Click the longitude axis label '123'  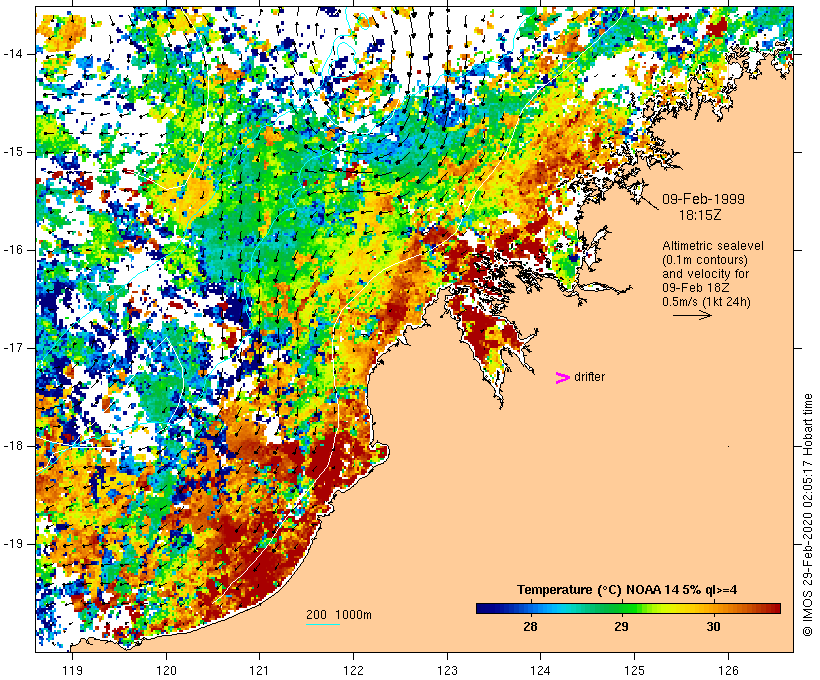click(x=447, y=670)
